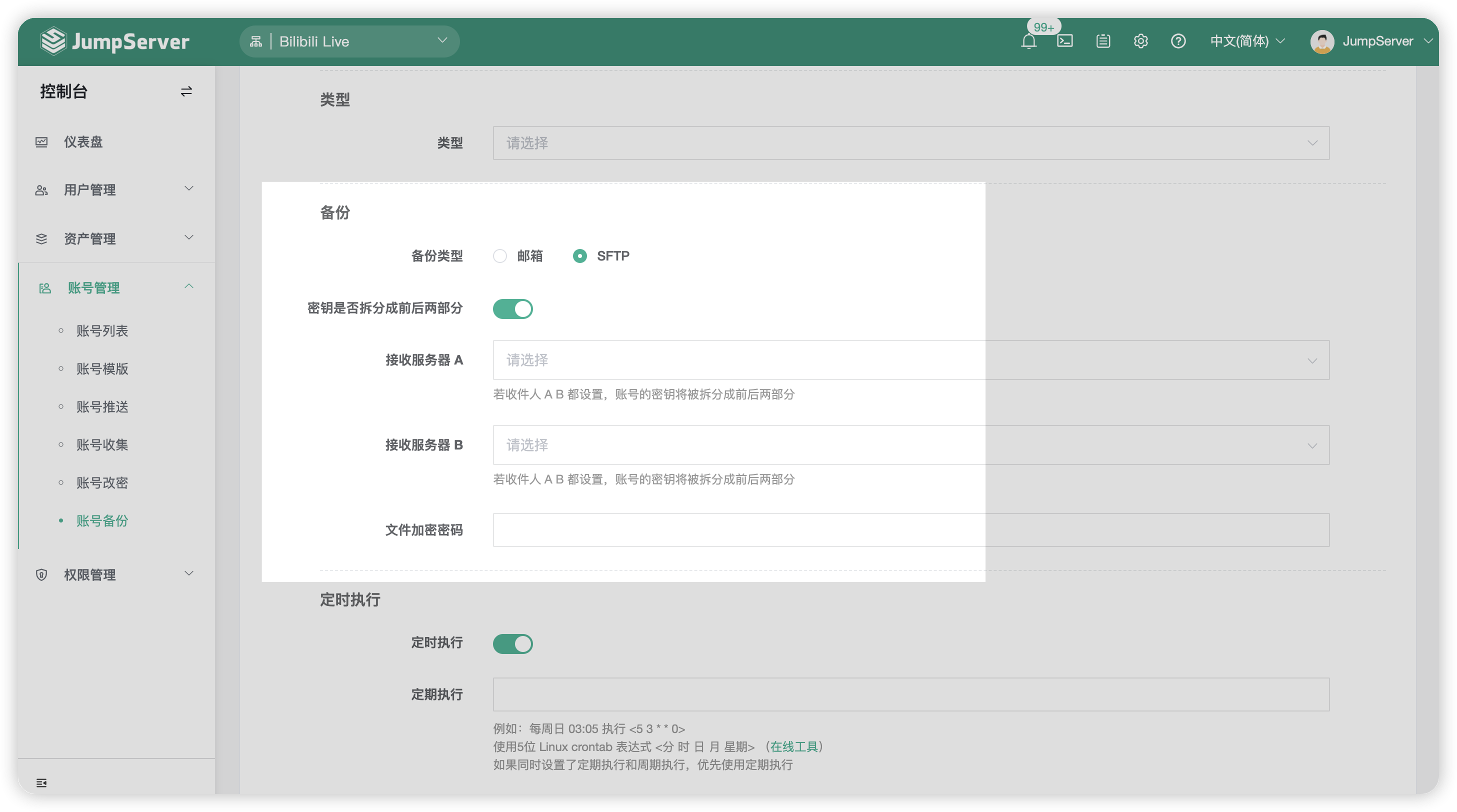The width and height of the screenshot is (1457, 812).
Task: Click the 仪表盘 dashboard icon
Action: pos(41,142)
